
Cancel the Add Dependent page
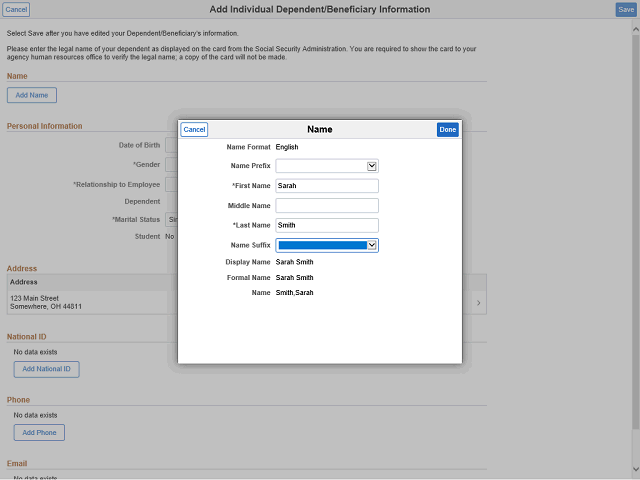click(17, 10)
